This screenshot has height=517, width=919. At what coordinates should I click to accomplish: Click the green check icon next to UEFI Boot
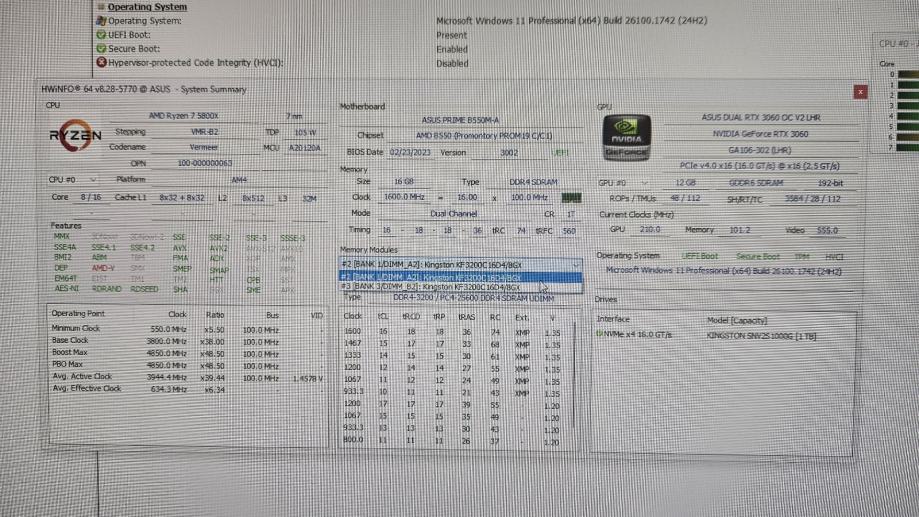click(x=101, y=35)
